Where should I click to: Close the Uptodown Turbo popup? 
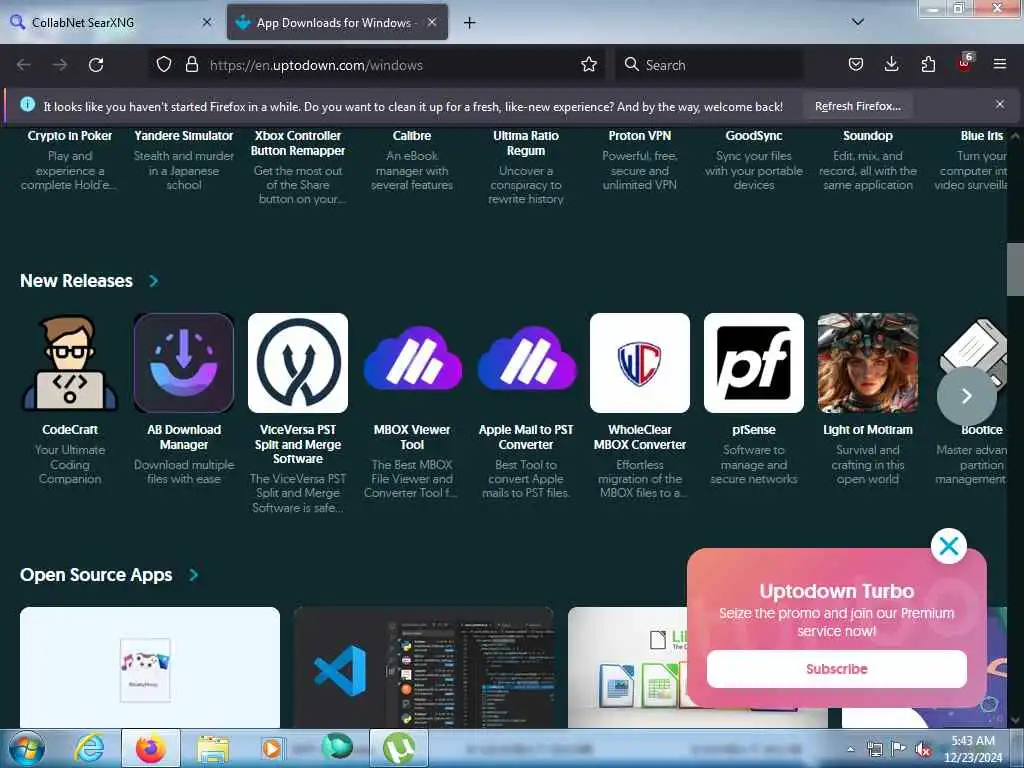(949, 546)
